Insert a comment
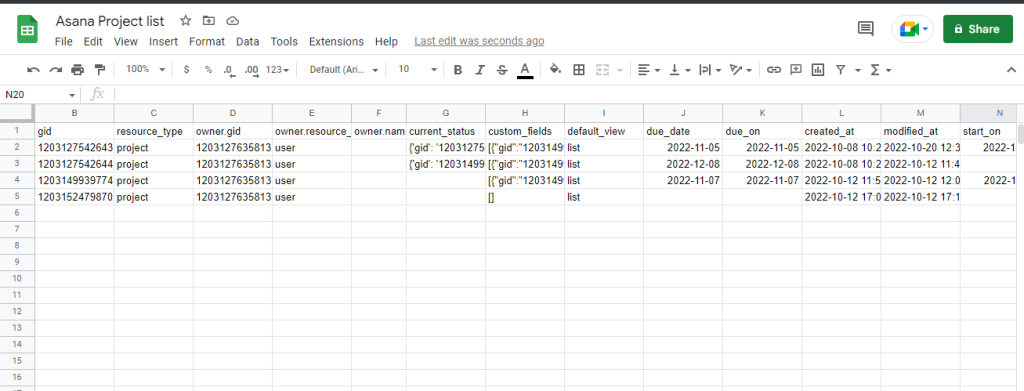 pyautogui.click(x=795, y=69)
